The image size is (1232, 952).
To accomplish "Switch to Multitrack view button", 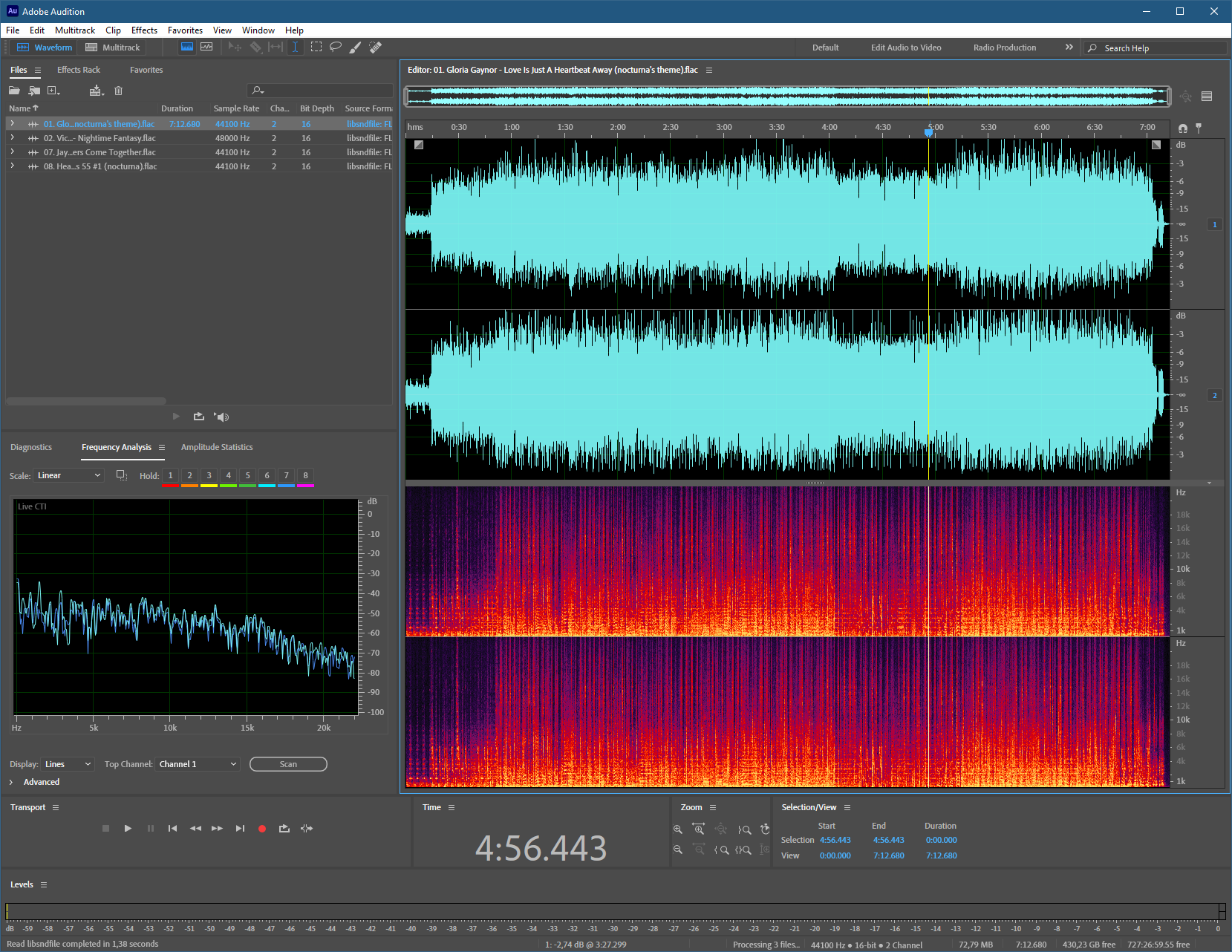I will (x=113, y=48).
